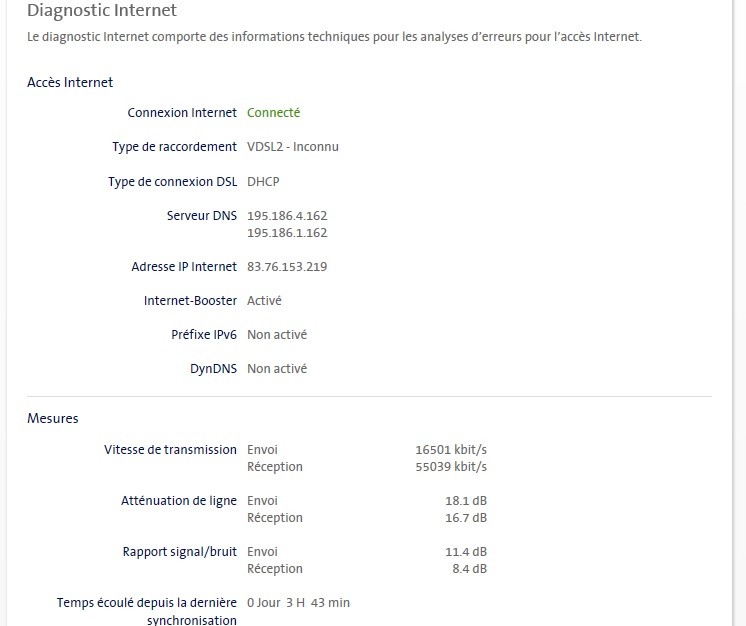The width and height of the screenshot is (746, 626).
Task: Click the DHCP value for DSL connection
Action: [x=263, y=181]
